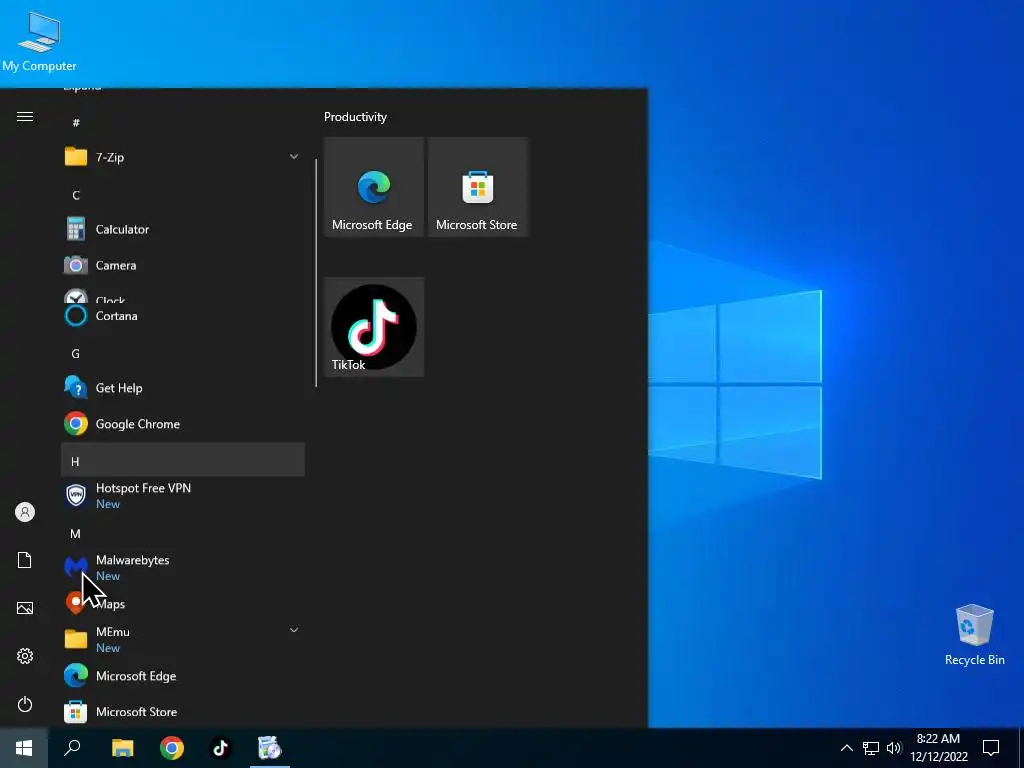This screenshot has width=1024, height=768.
Task: Launch Google Chrome from app list
Action: tap(183, 424)
